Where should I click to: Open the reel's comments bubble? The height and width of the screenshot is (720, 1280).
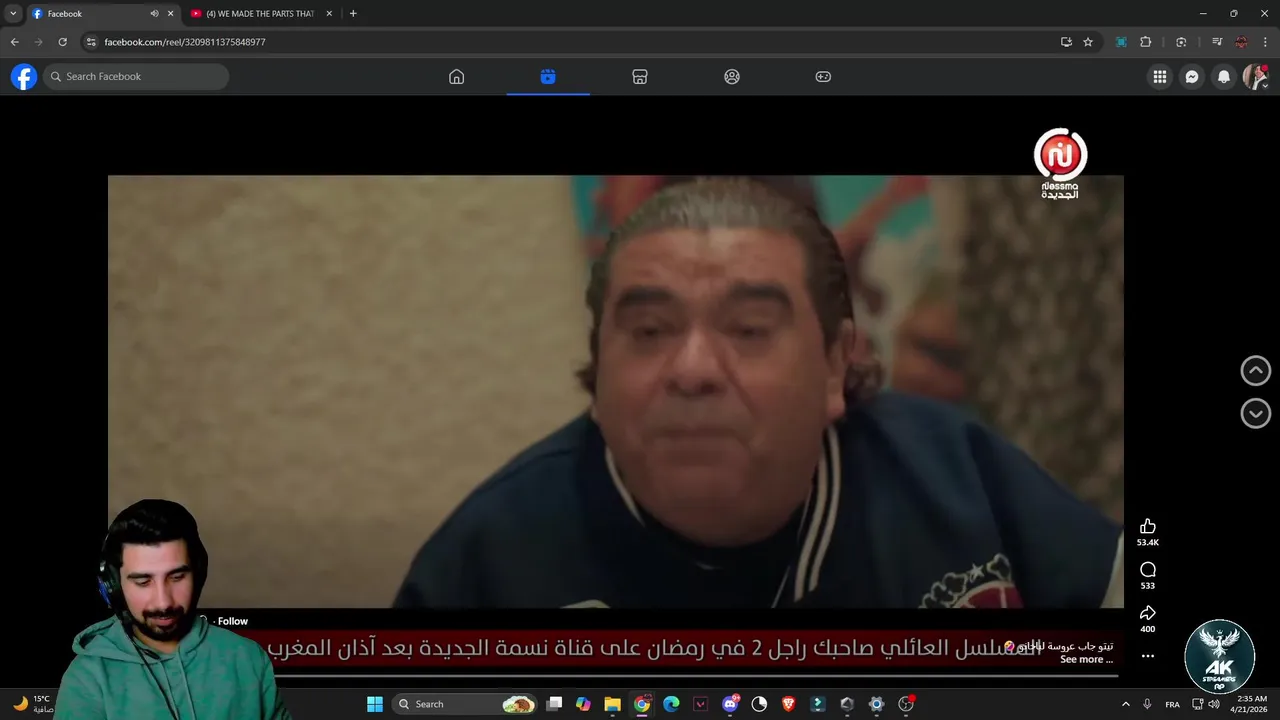tap(1148, 570)
